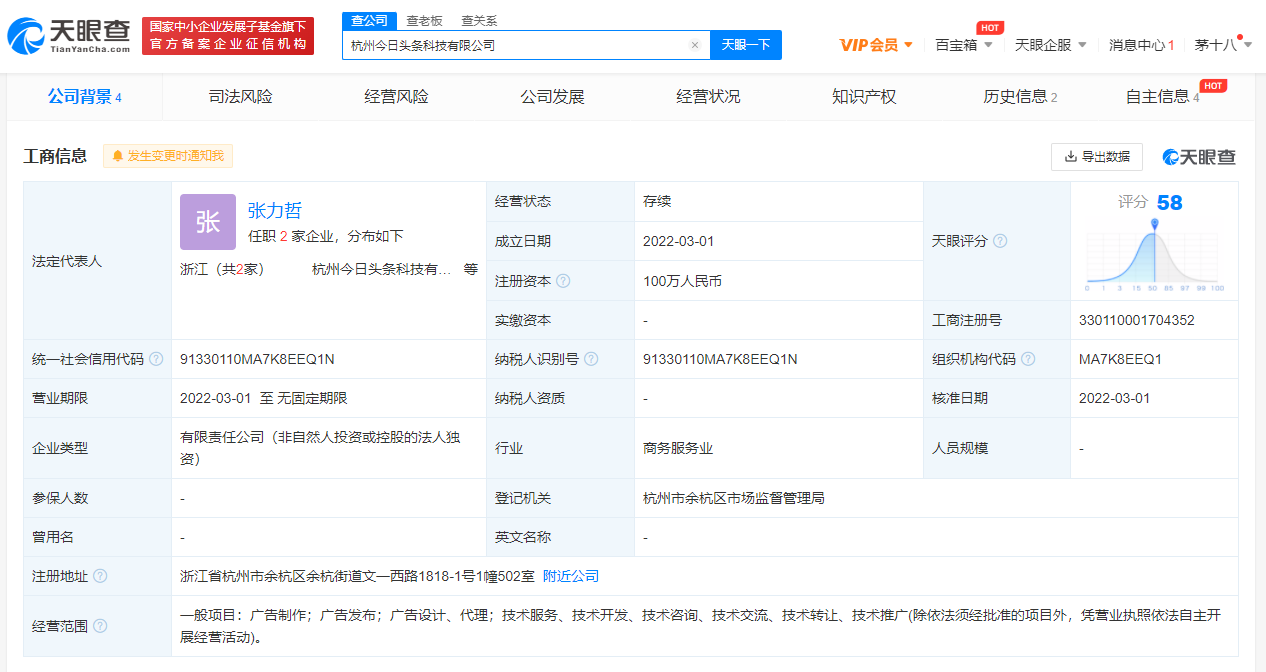Switch to the 司法风险 tab

pyautogui.click(x=240, y=97)
